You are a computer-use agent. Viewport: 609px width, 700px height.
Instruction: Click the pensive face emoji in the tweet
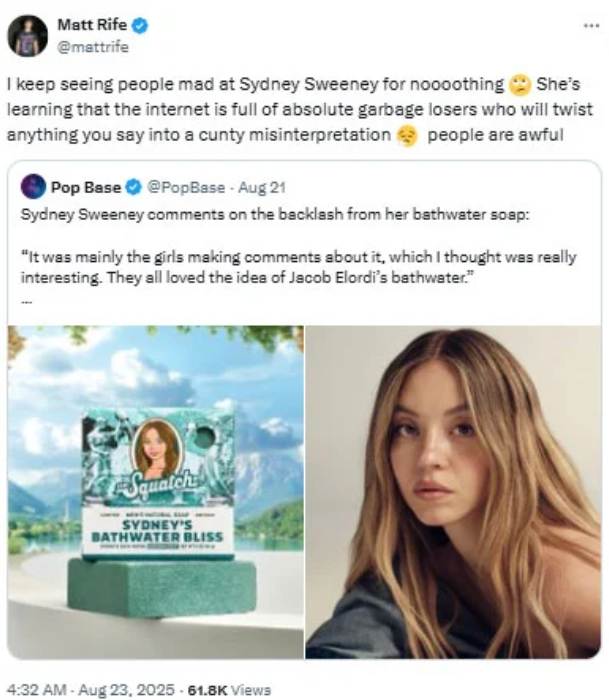click(x=404, y=135)
